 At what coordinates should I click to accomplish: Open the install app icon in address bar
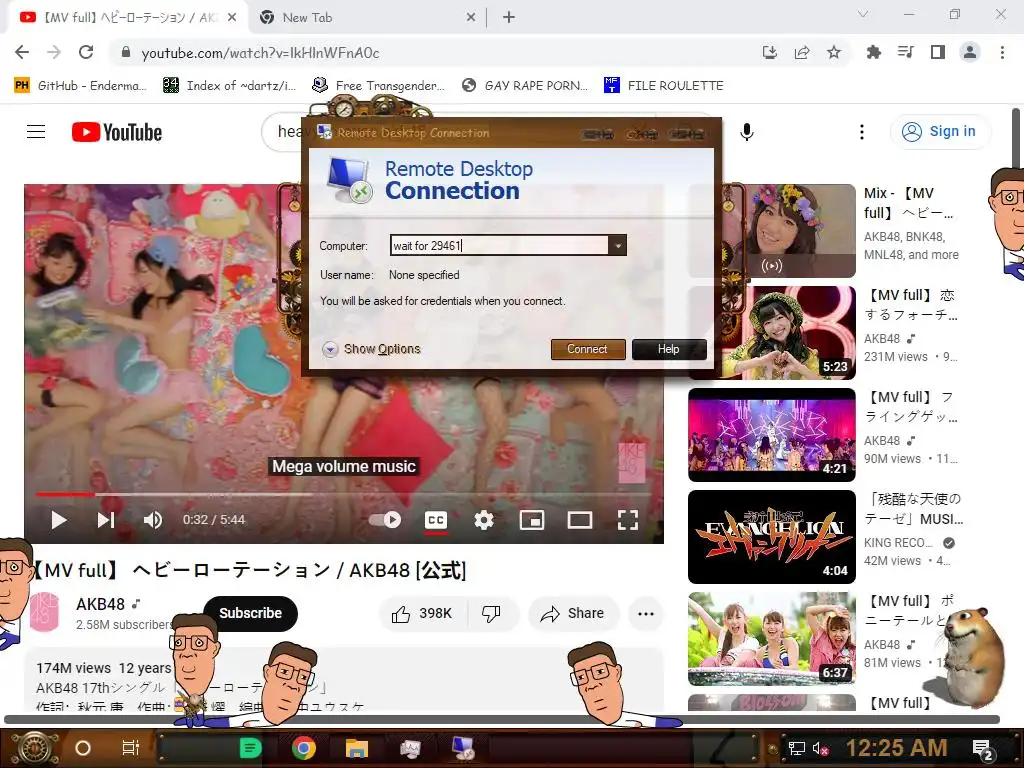tap(770, 53)
